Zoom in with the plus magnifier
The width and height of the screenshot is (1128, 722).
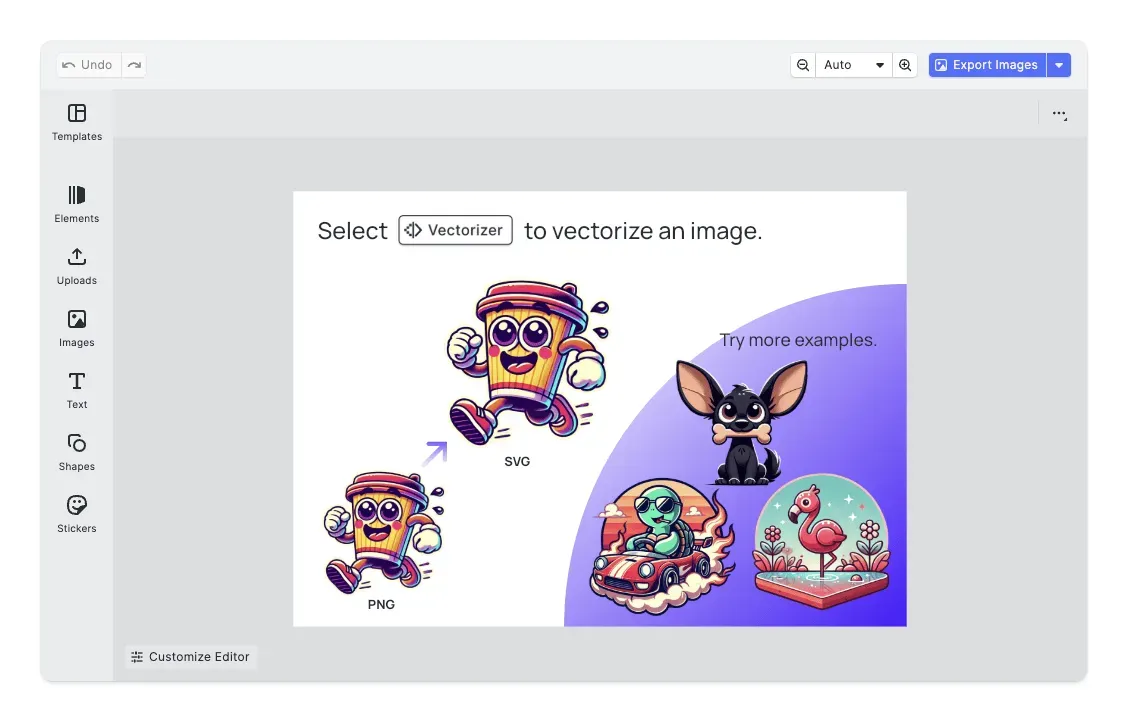905,65
